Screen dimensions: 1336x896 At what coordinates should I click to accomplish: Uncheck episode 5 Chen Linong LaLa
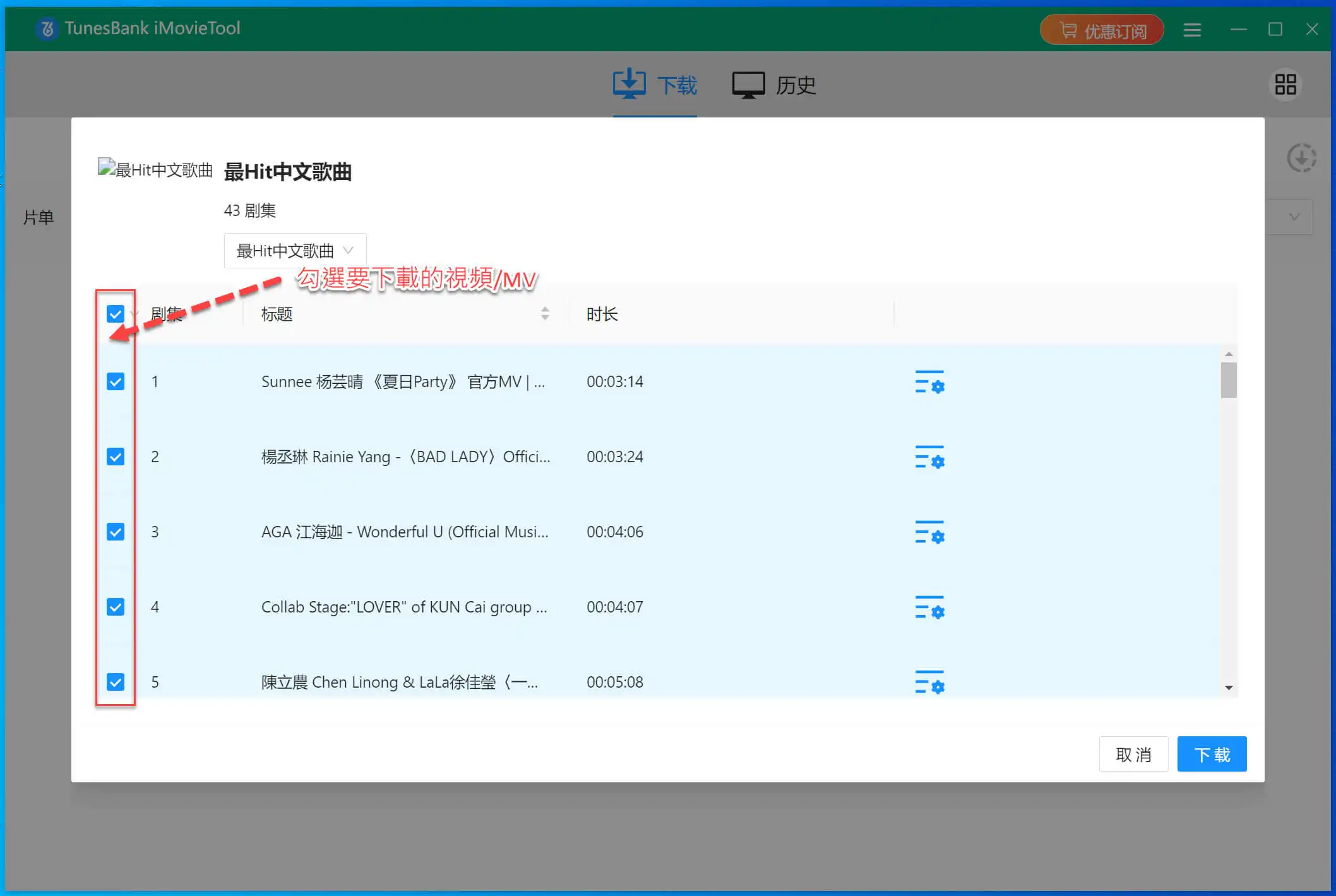click(x=116, y=682)
